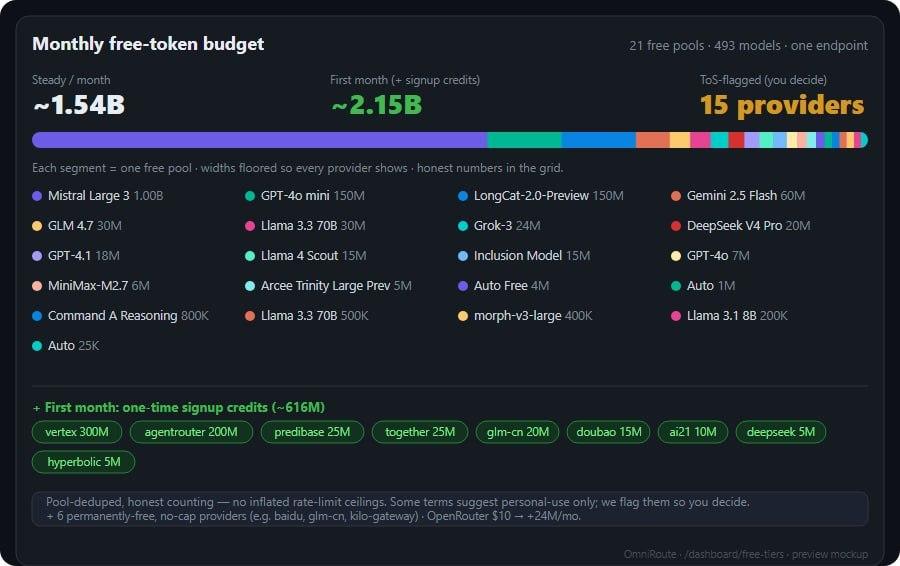
Task: Click the large purple bar segment
Action: click(x=259, y=140)
